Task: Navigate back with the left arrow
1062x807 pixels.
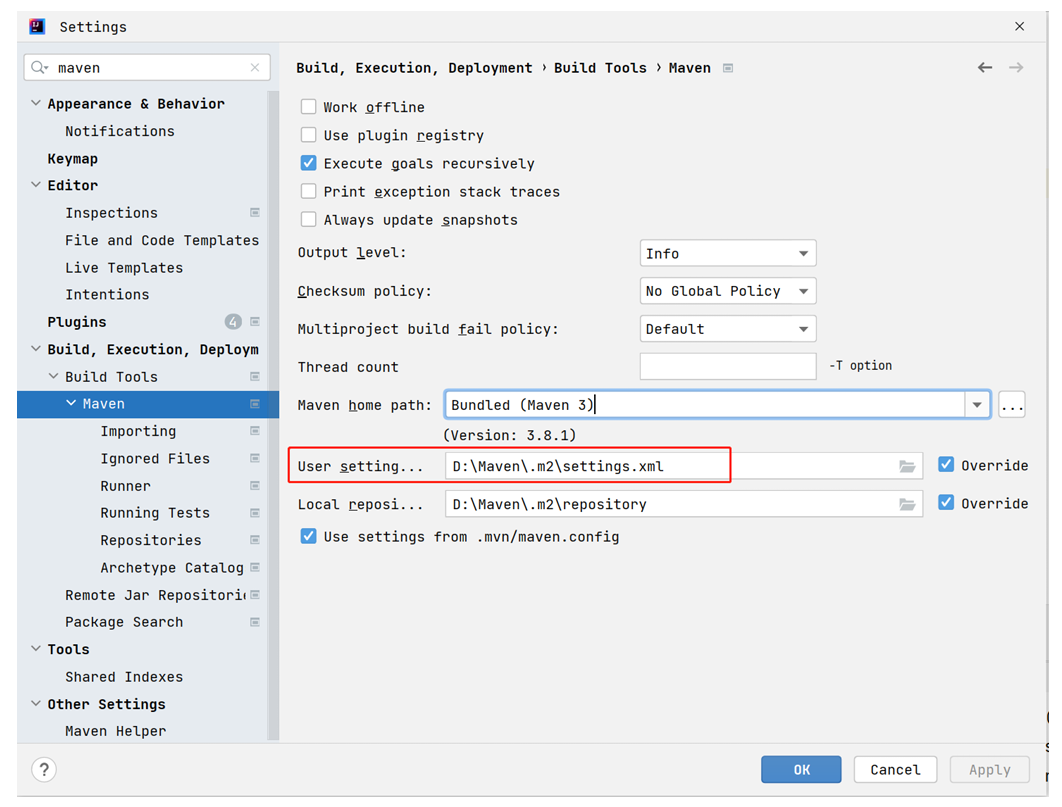Action: (x=985, y=67)
